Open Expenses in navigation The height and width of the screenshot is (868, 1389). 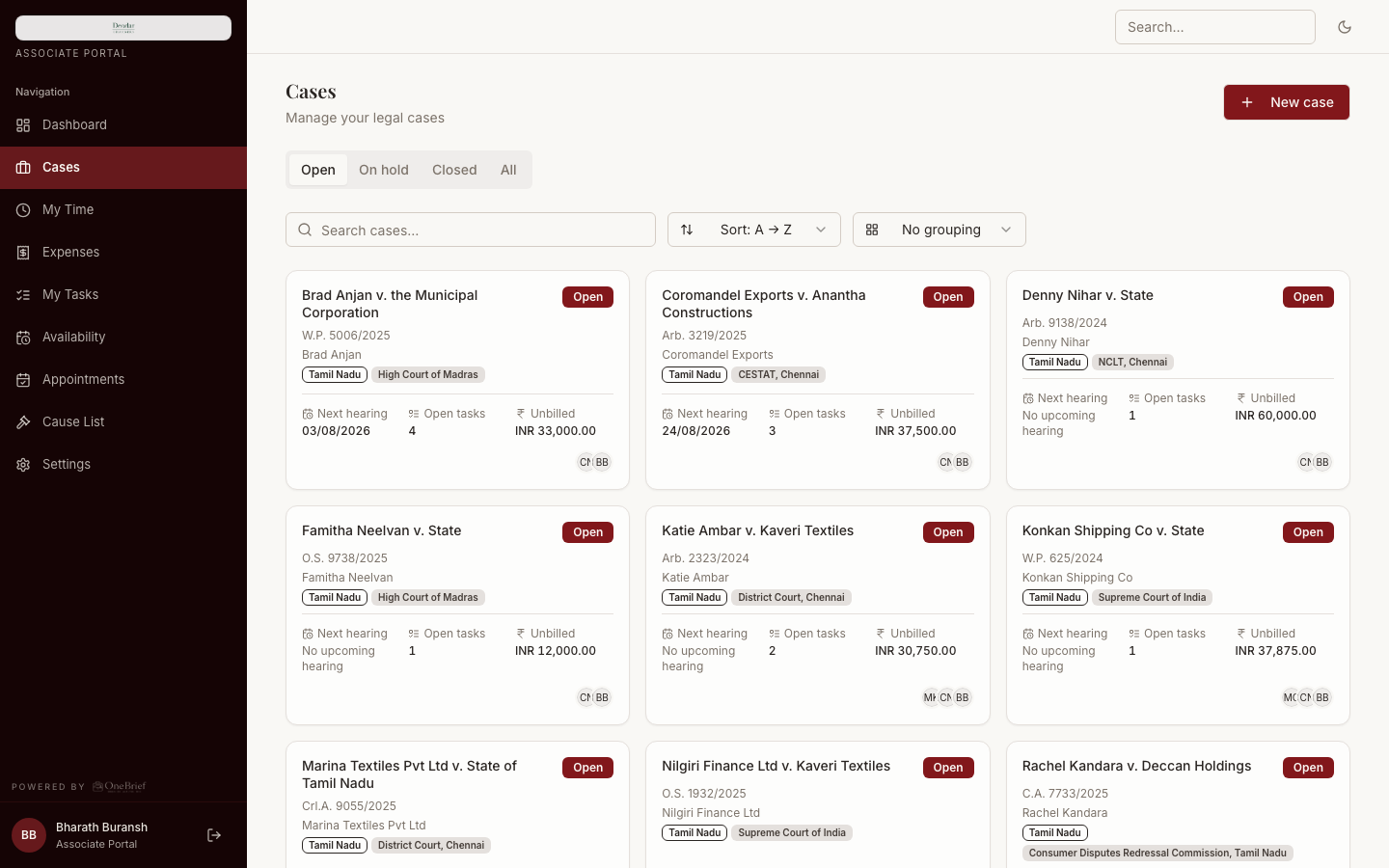123,253
